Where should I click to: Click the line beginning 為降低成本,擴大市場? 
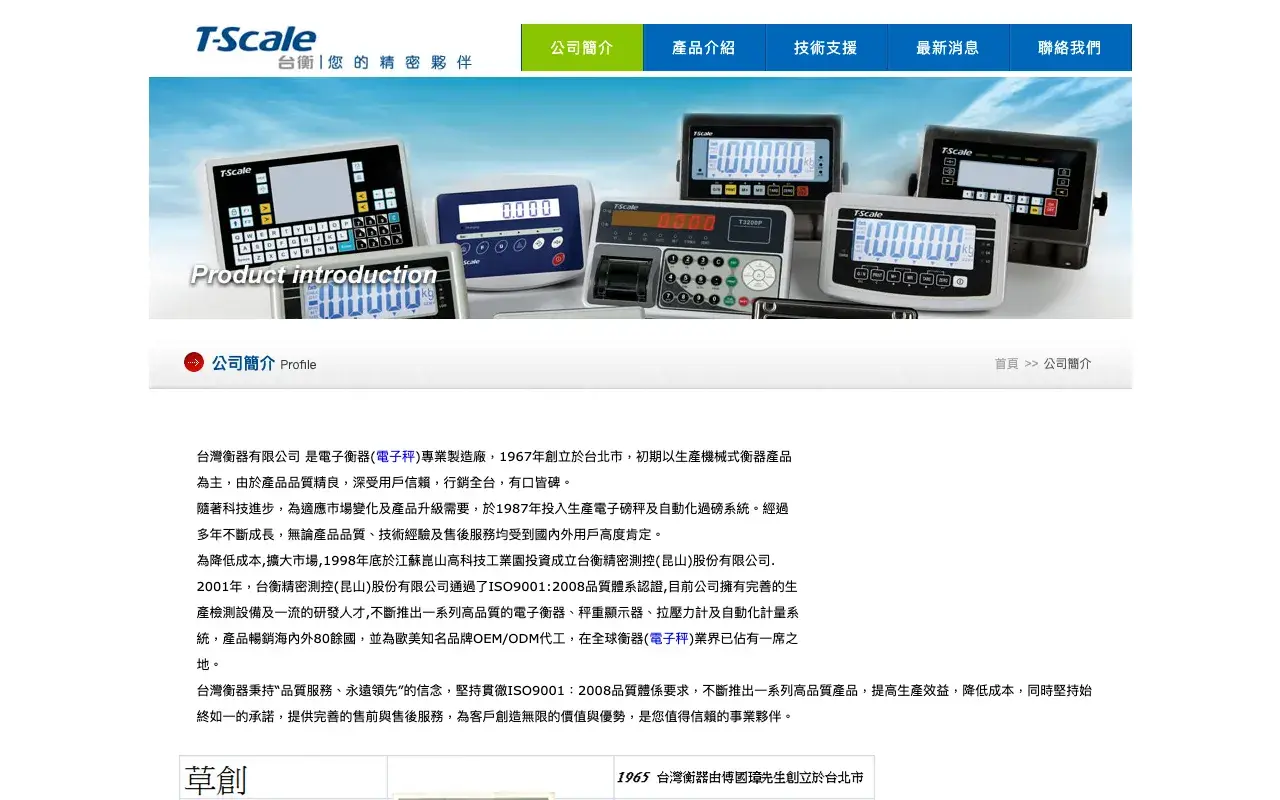pos(486,560)
